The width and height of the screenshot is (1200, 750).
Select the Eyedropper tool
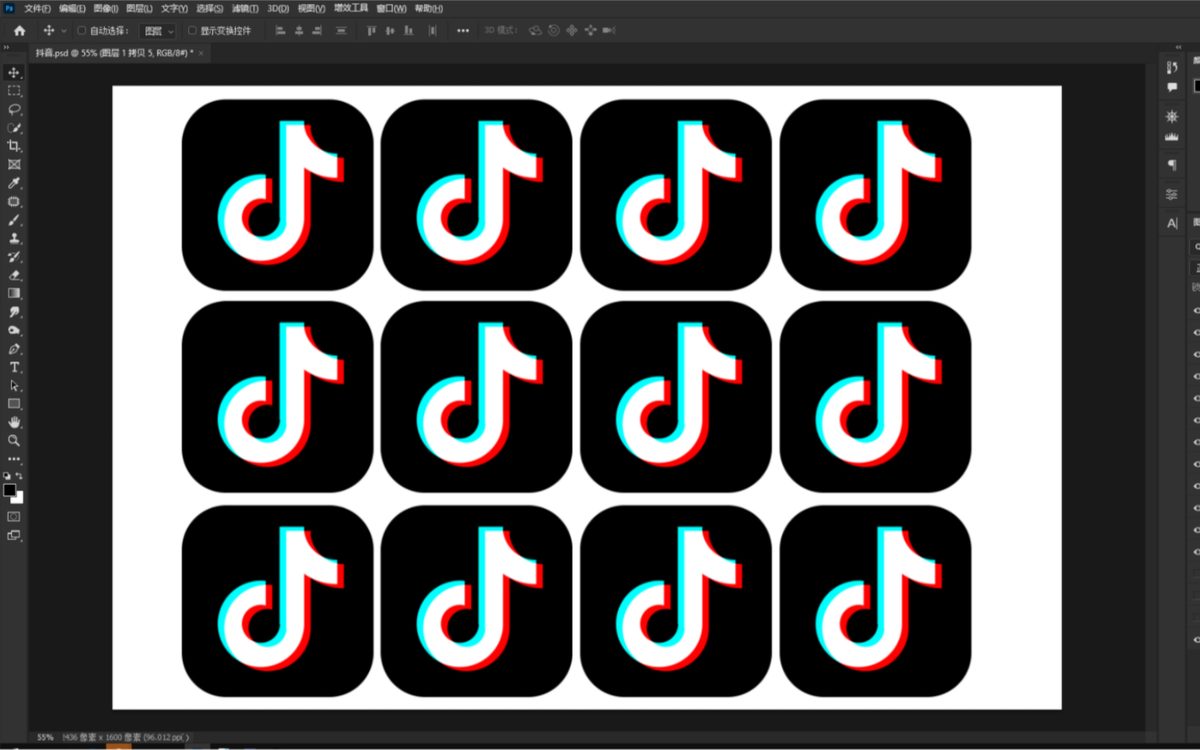pyautogui.click(x=14, y=183)
